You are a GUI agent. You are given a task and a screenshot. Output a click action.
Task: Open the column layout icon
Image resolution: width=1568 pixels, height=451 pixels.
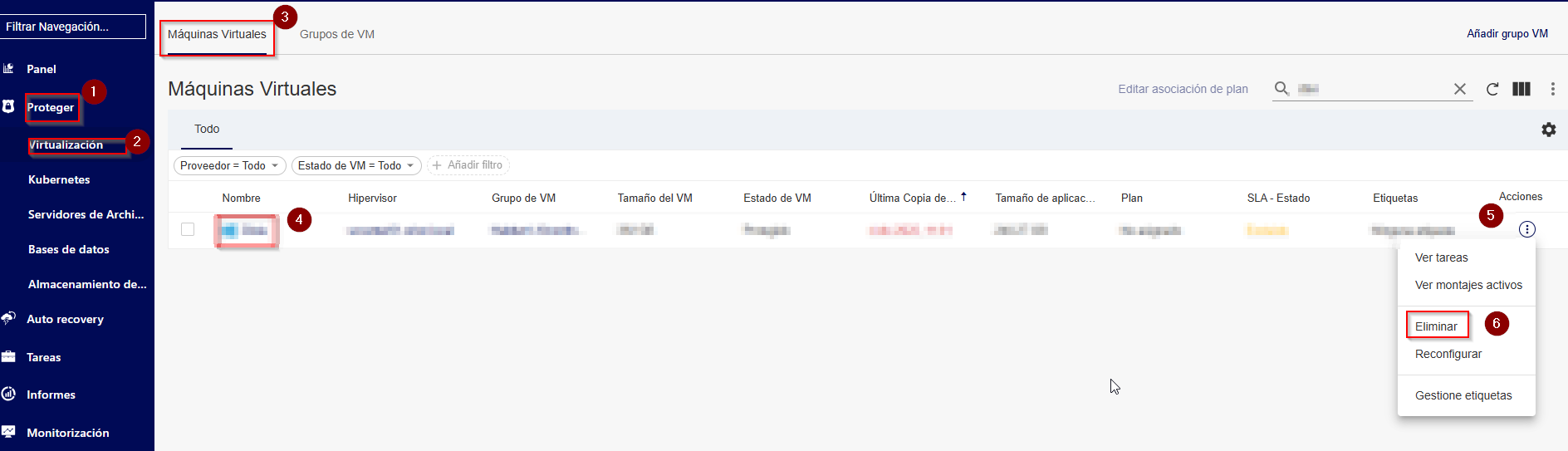(x=1521, y=89)
